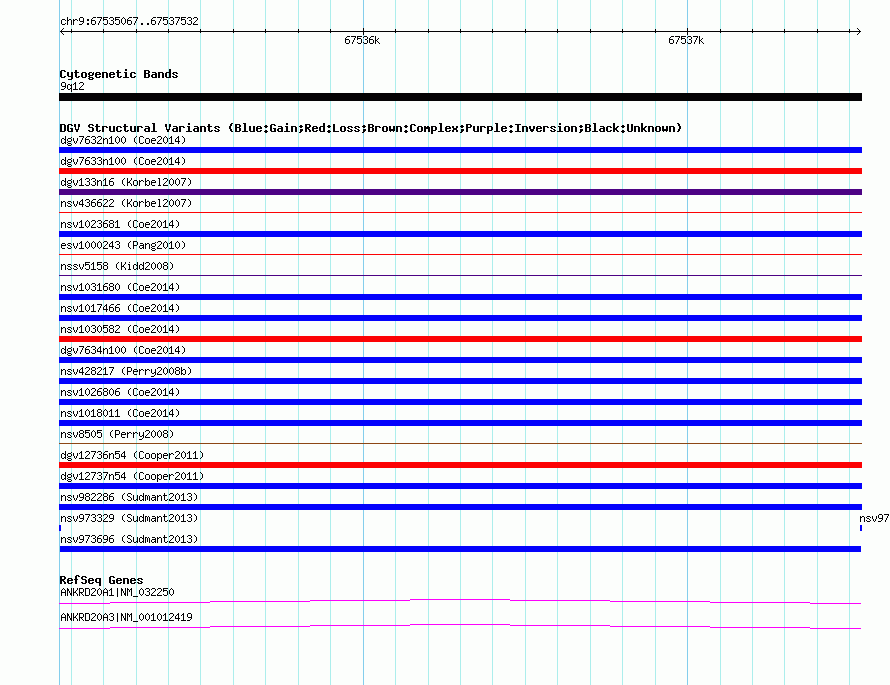Click variant label nssv5158 (Kidd2008)
890x685 pixels.
coord(117,266)
